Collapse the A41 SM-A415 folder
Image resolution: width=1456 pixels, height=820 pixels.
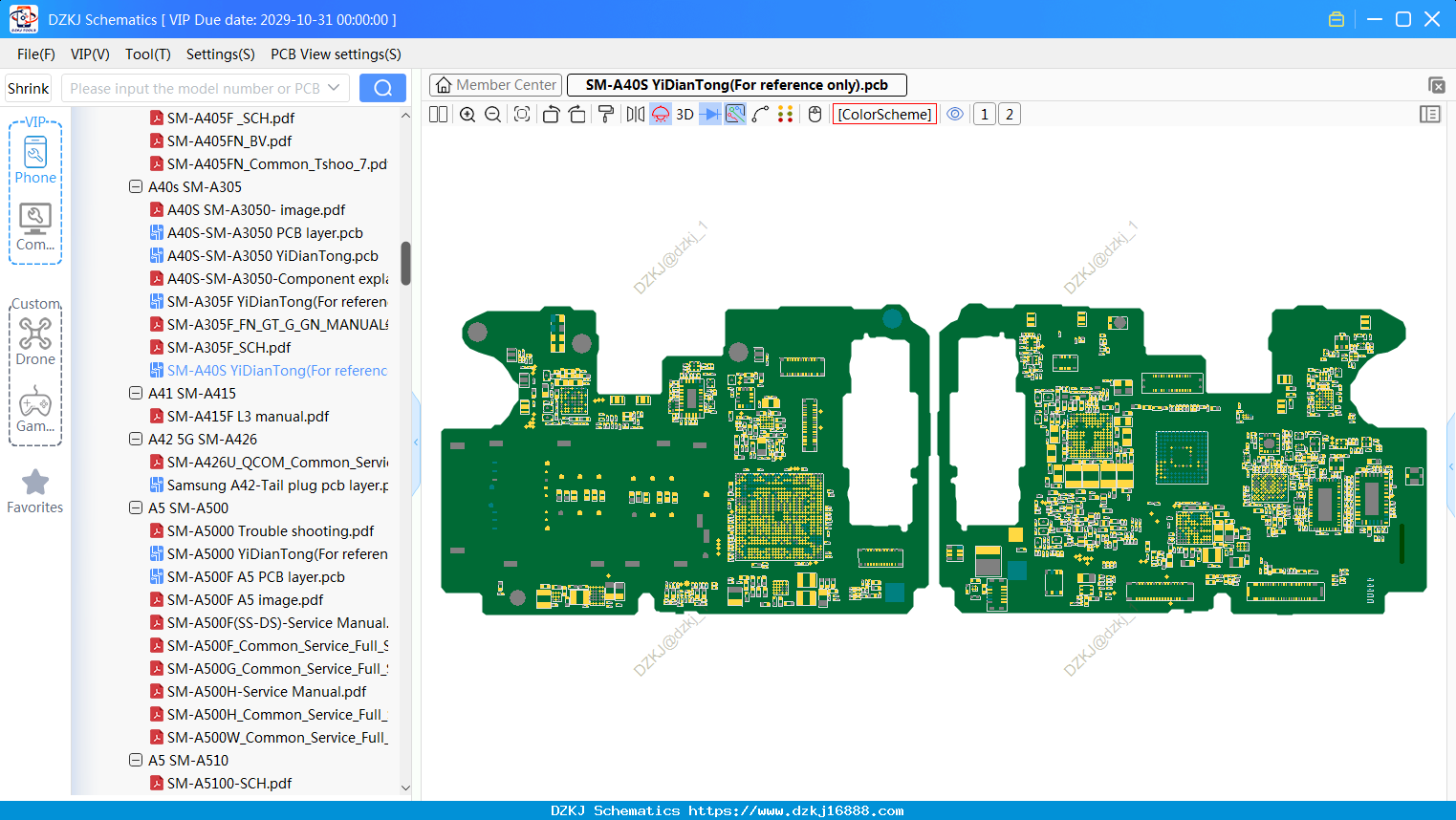136,394
